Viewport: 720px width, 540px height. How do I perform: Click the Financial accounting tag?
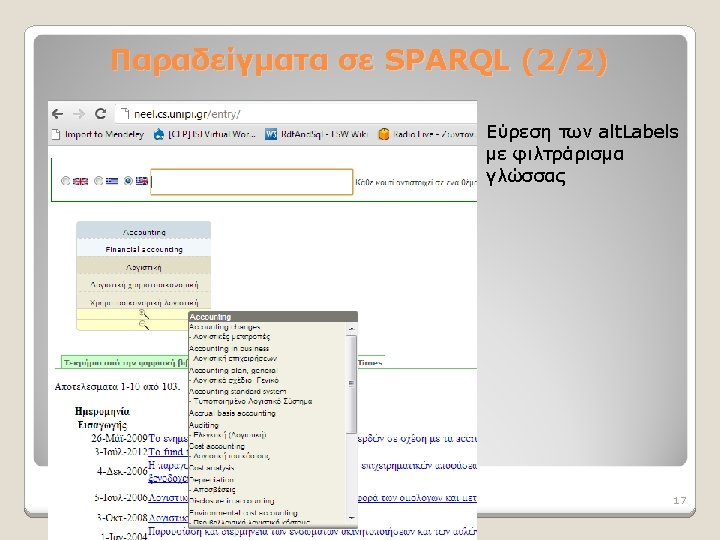click(x=144, y=249)
